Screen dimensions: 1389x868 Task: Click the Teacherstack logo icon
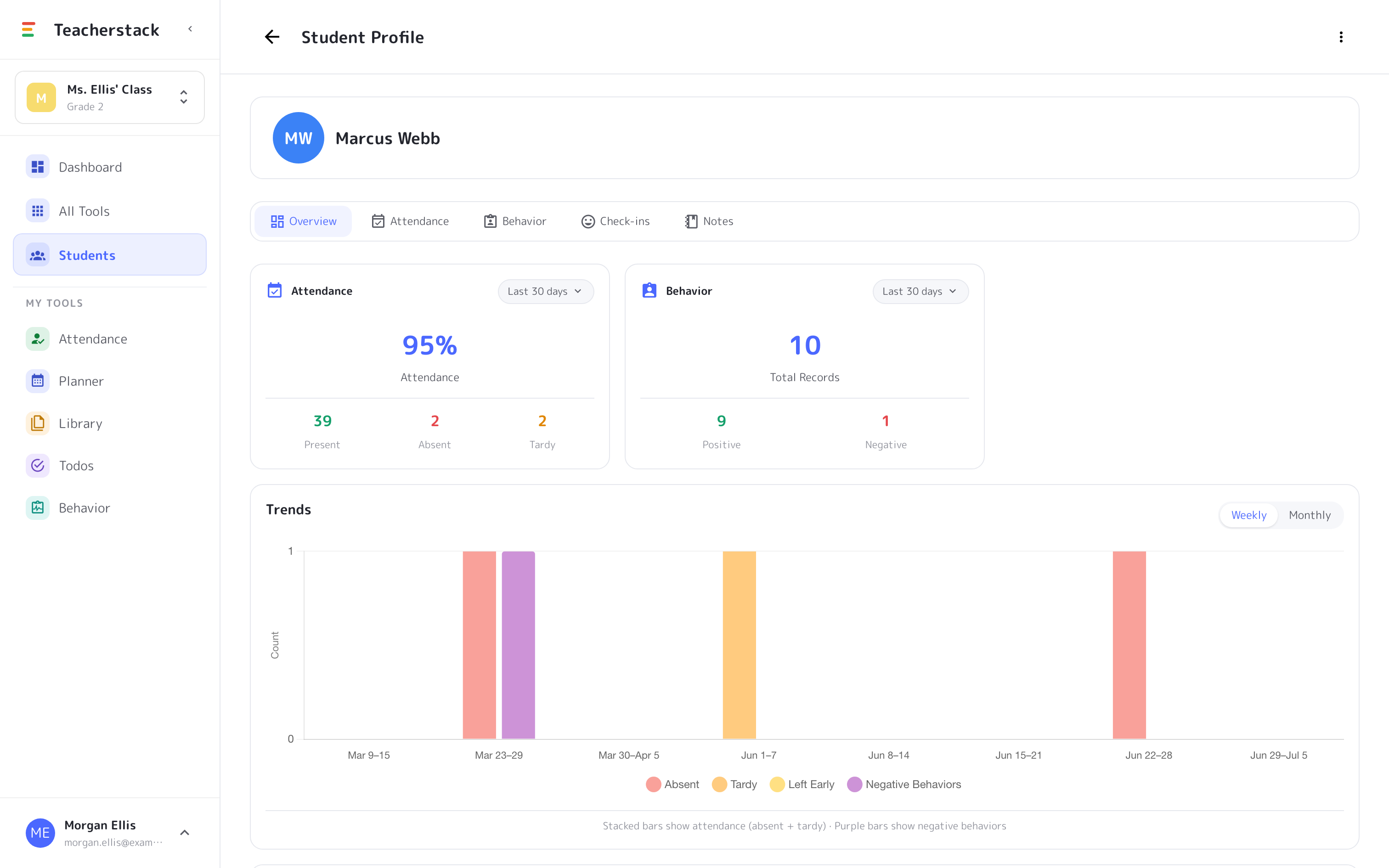coord(28,29)
